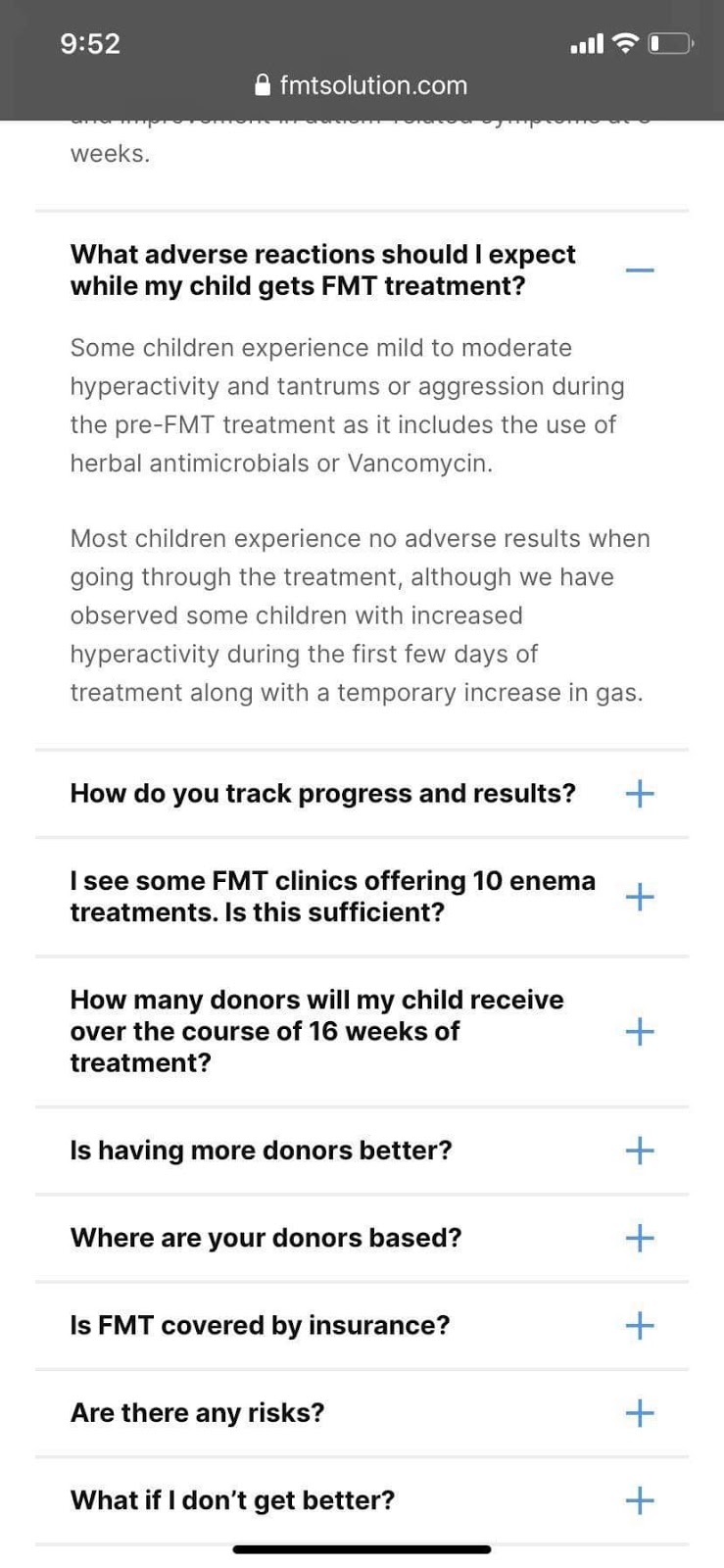Open 'Where are your donors based?' question text

click(x=265, y=1238)
